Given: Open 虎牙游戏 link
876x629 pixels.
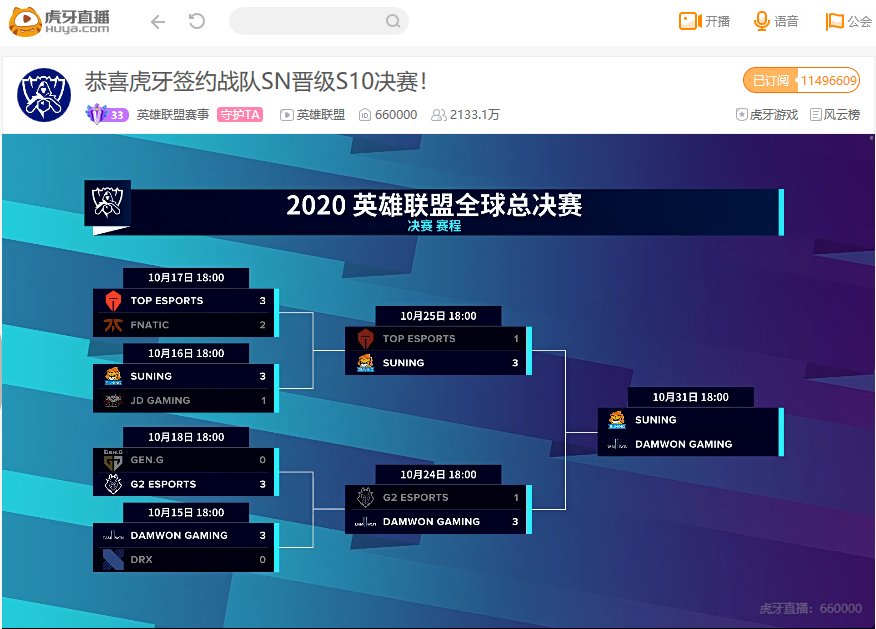Looking at the screenshot, I should pyautogui.click(x=767, y=115).
